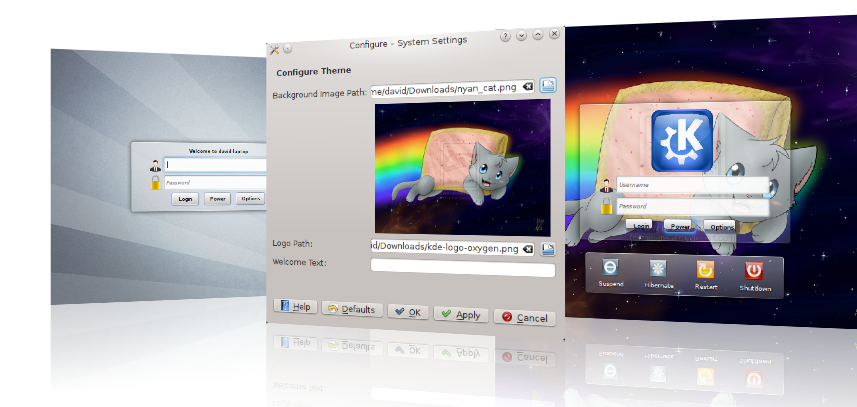The width and height of the screenshot is (857, 407).
Task: Open file browser for Logo Path
Action: 548,249
